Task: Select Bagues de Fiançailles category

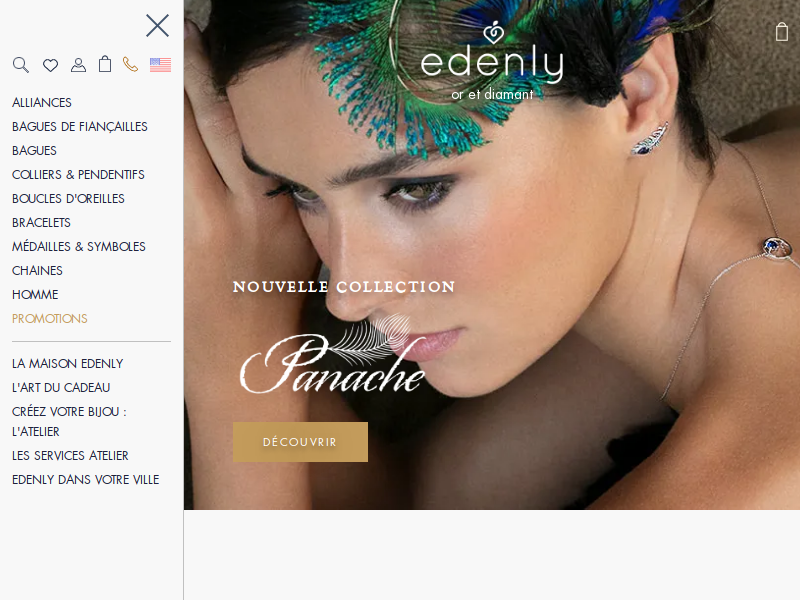Action: coord(80,127)
